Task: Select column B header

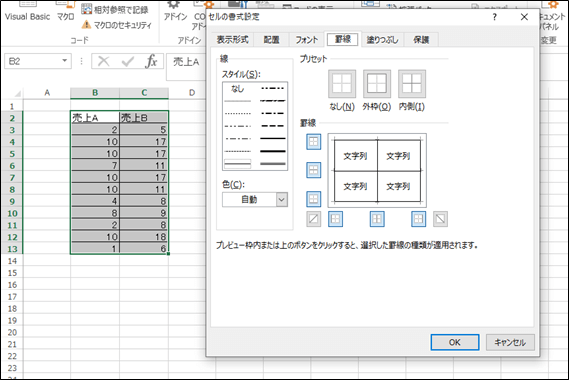Action: pyautogui.click(x=95, y=93)
